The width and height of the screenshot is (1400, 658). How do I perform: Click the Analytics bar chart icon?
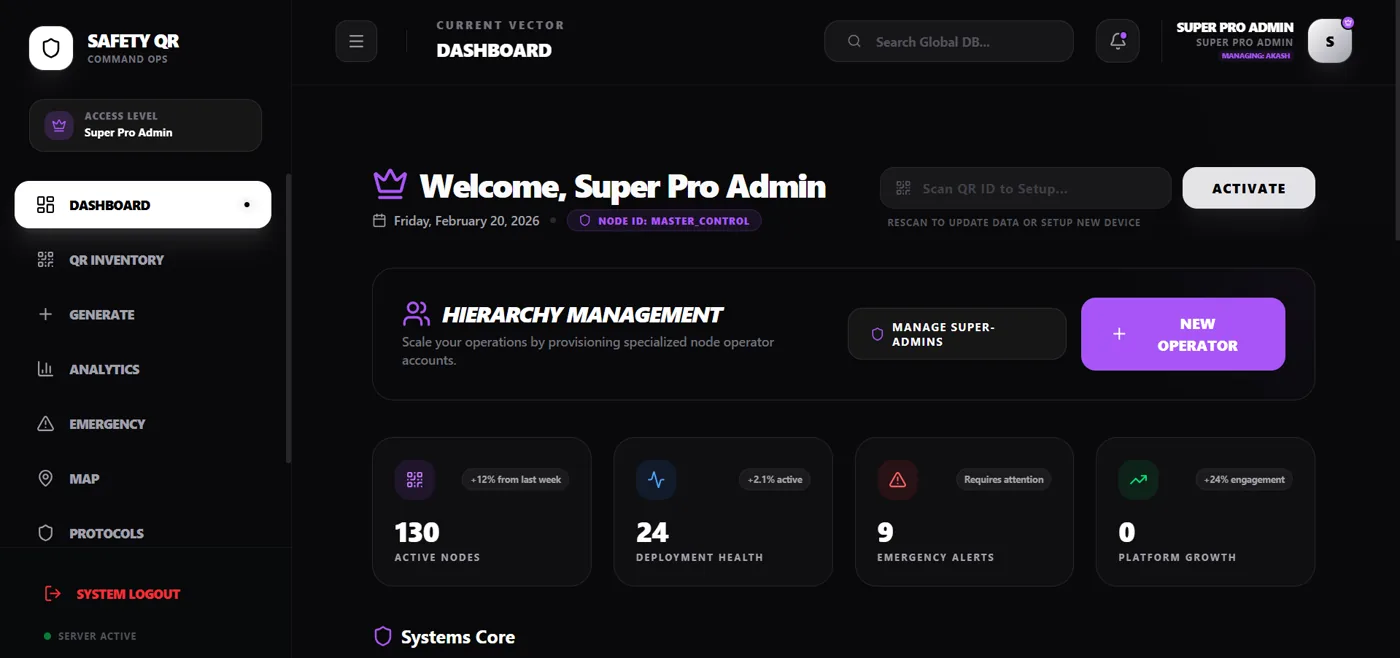(46, 369)
